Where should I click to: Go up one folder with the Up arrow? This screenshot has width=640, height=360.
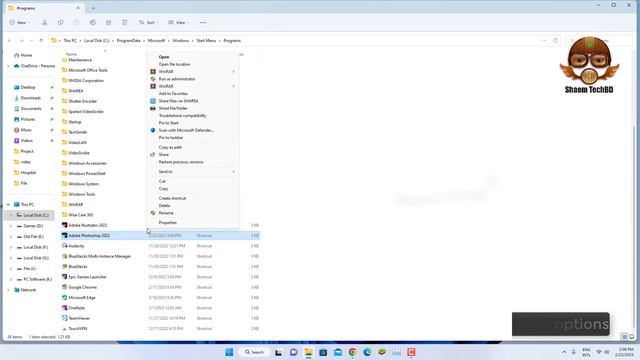click(41, 41)
